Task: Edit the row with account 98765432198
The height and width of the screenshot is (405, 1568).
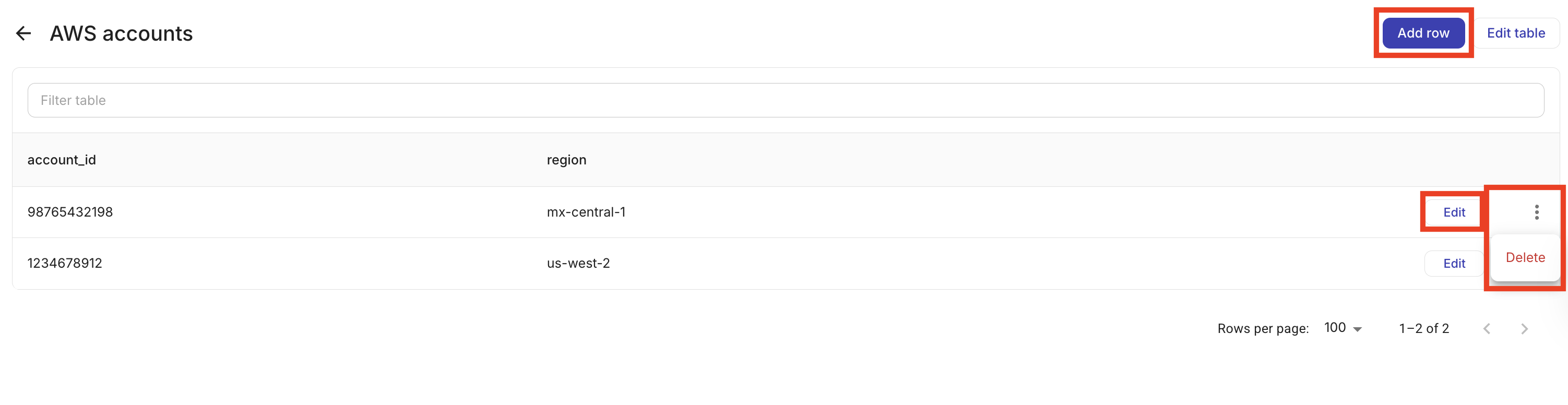Action: (1454, 212)
